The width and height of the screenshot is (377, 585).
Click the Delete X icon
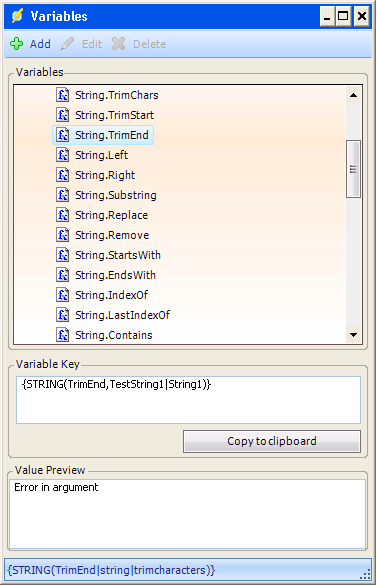pos(119,44)
